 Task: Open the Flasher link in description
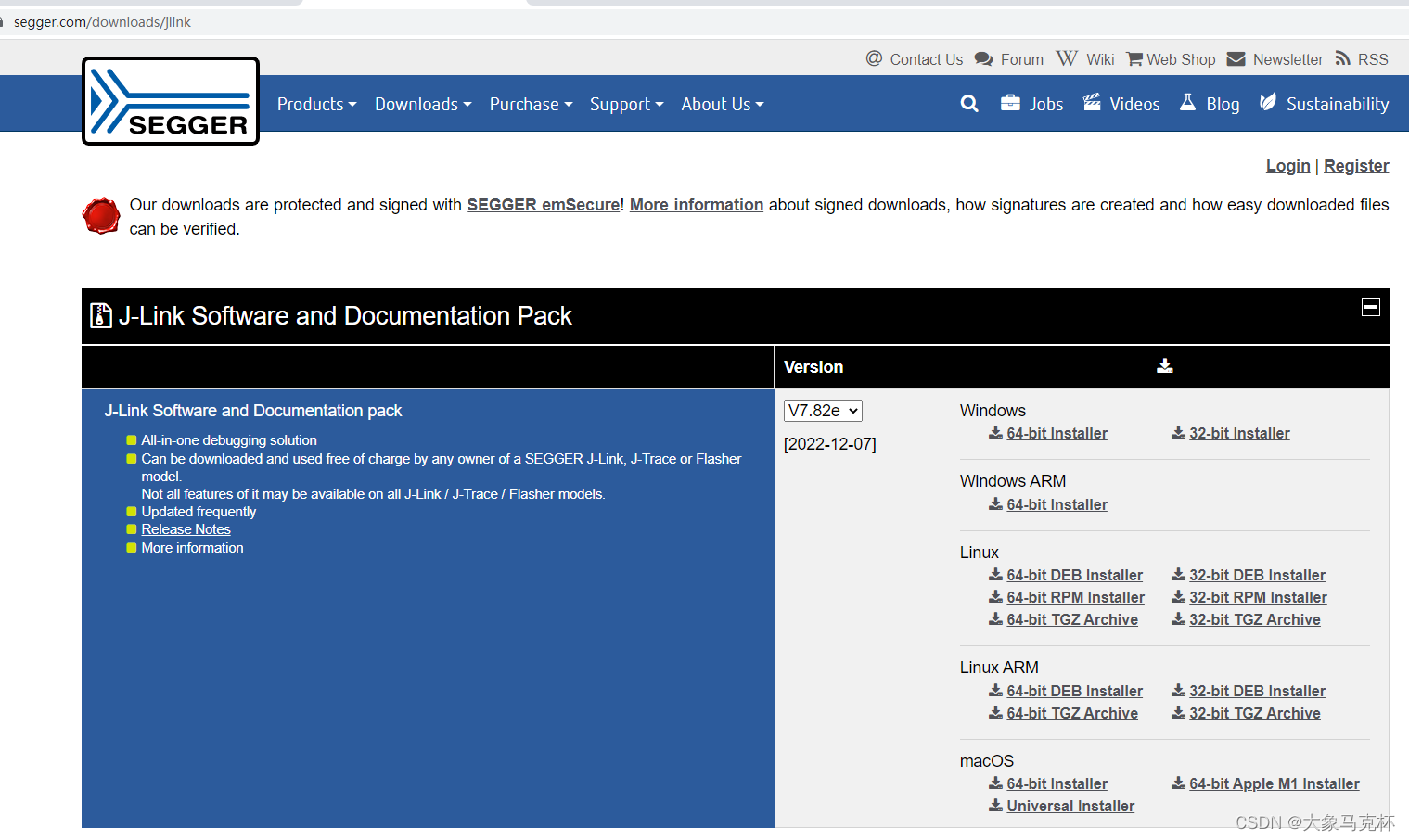[718, 459]
